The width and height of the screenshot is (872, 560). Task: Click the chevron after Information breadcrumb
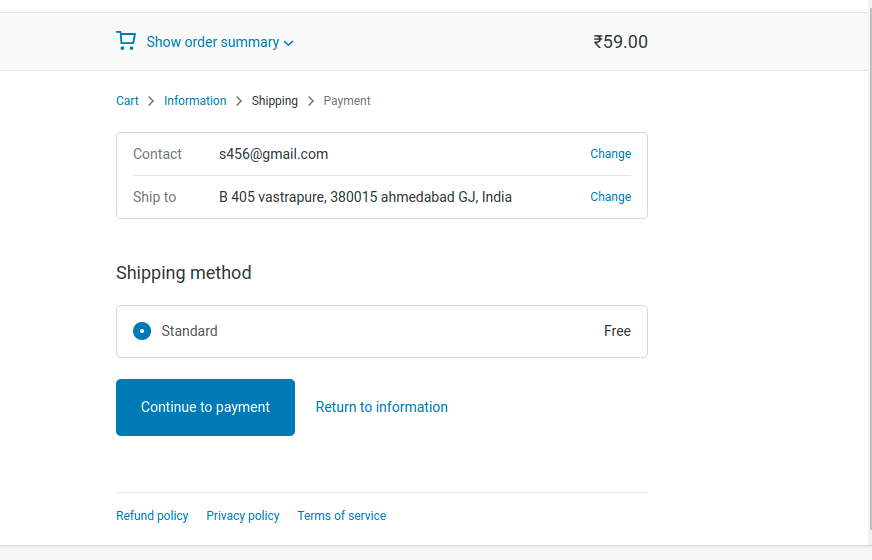coord(239,101)
